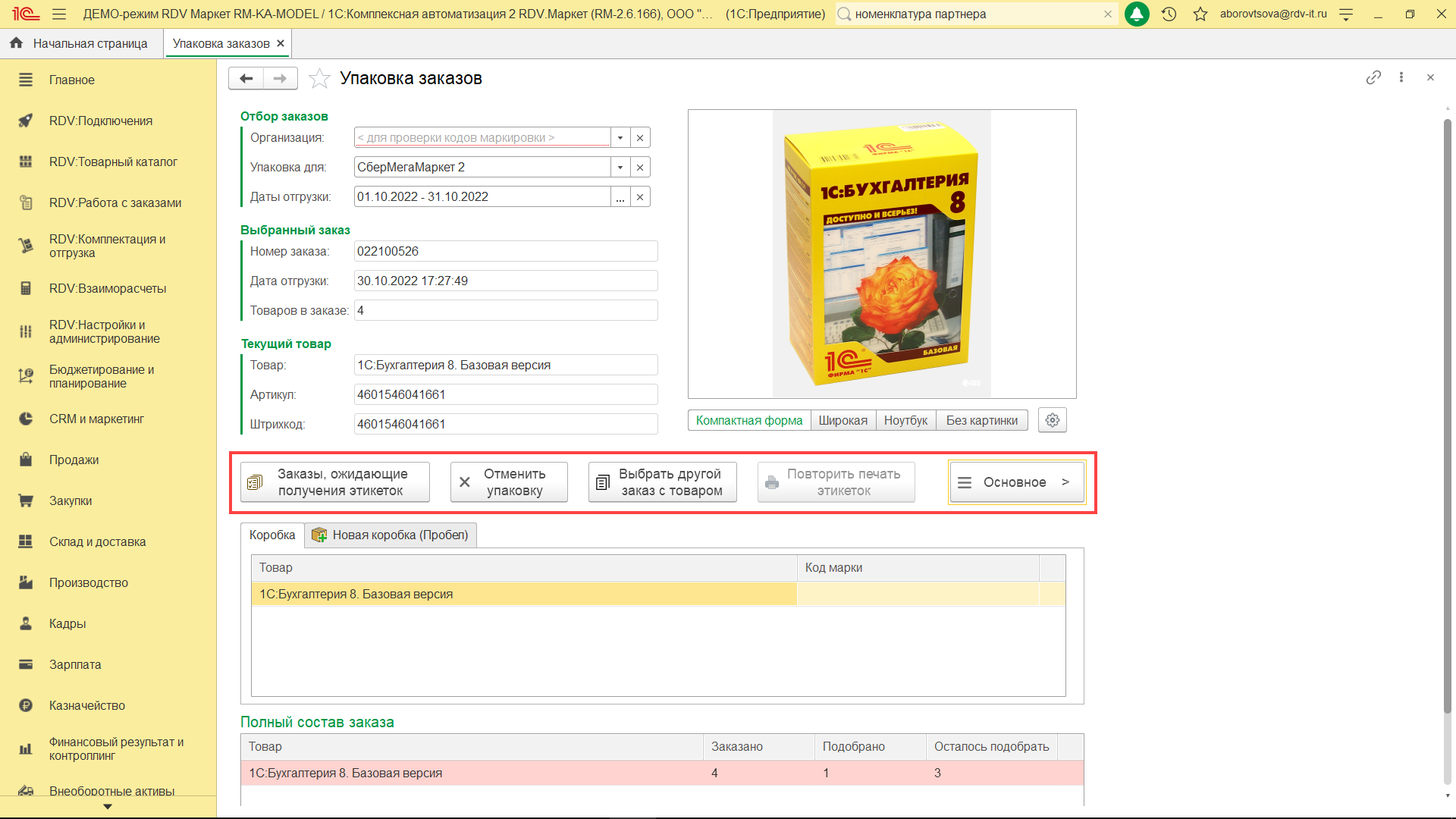
Task: Add Упаковка заказов page to favorites
Action: pyautogui.click(x=319, y=78)
